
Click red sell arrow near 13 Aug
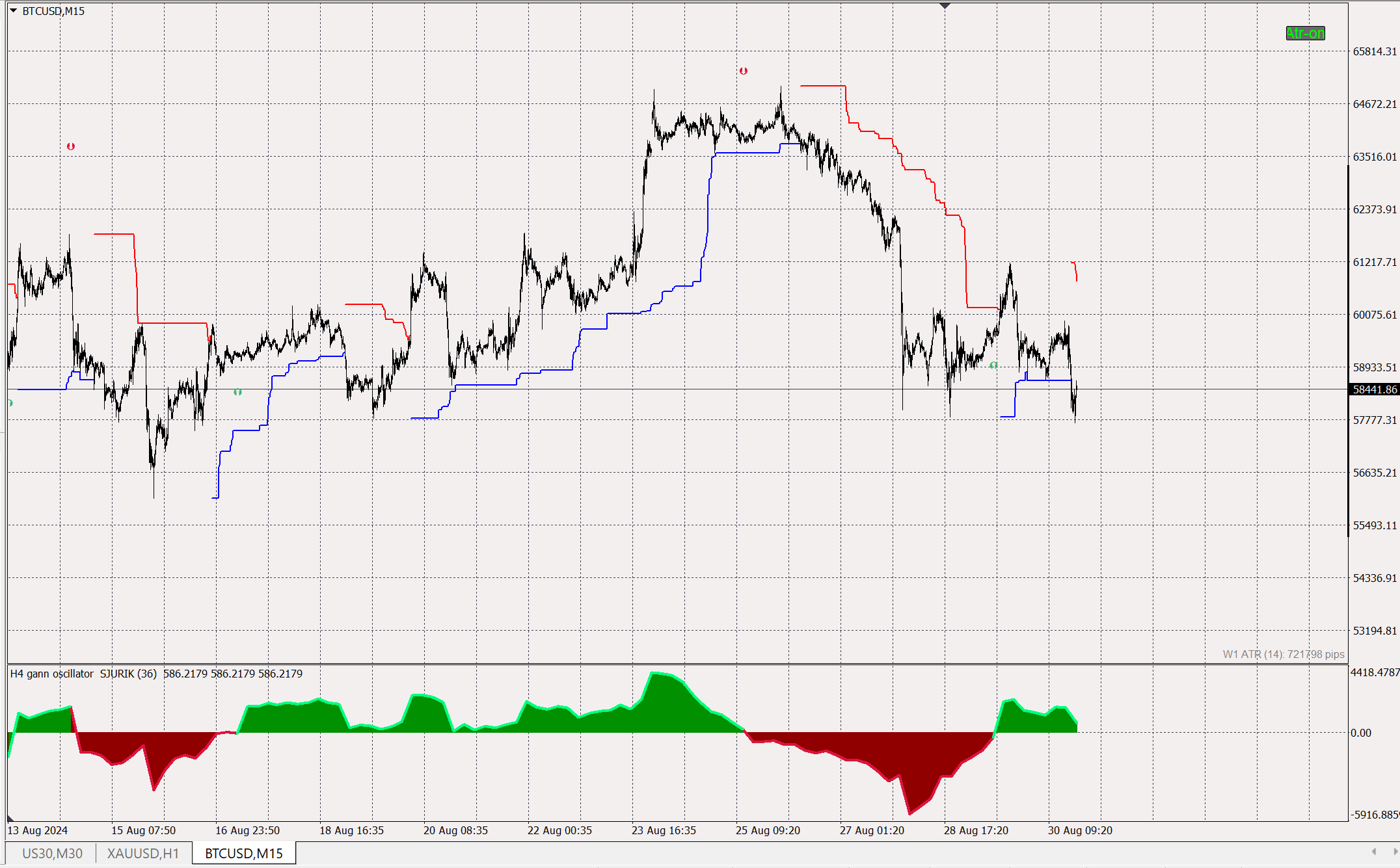click(71, 146)
